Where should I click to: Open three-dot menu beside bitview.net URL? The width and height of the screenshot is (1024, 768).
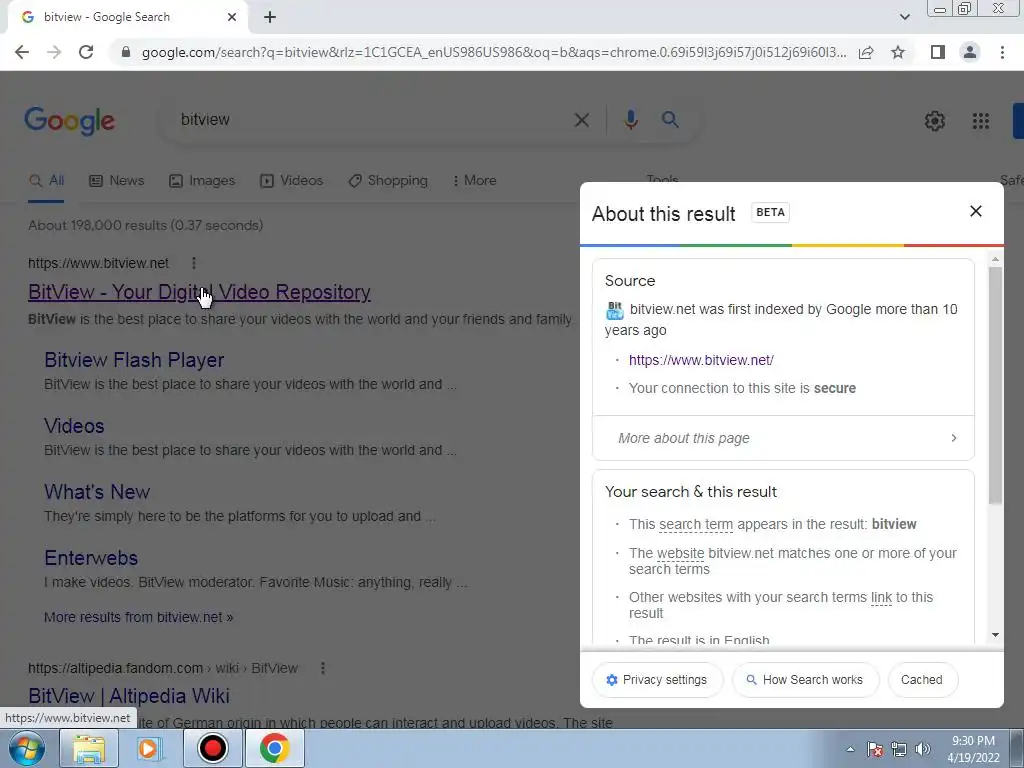(193, 263)
